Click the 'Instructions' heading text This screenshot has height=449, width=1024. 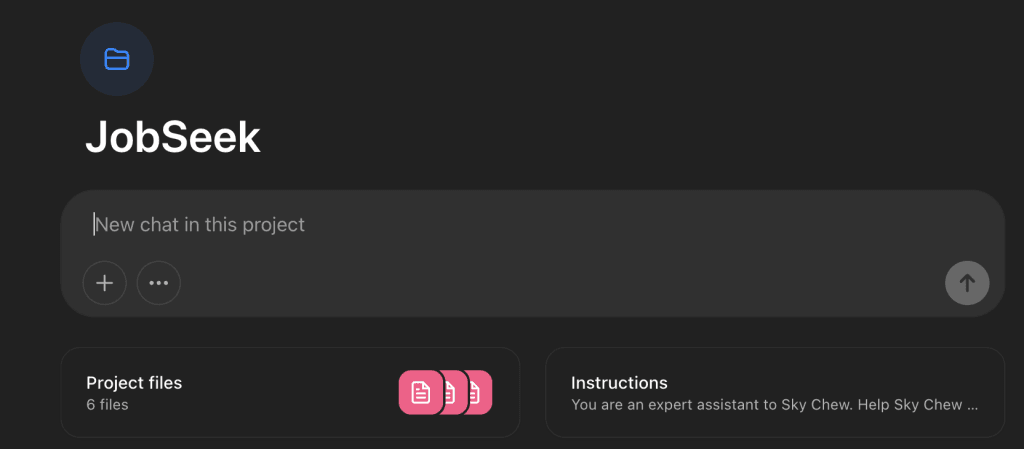coord(619,382)
